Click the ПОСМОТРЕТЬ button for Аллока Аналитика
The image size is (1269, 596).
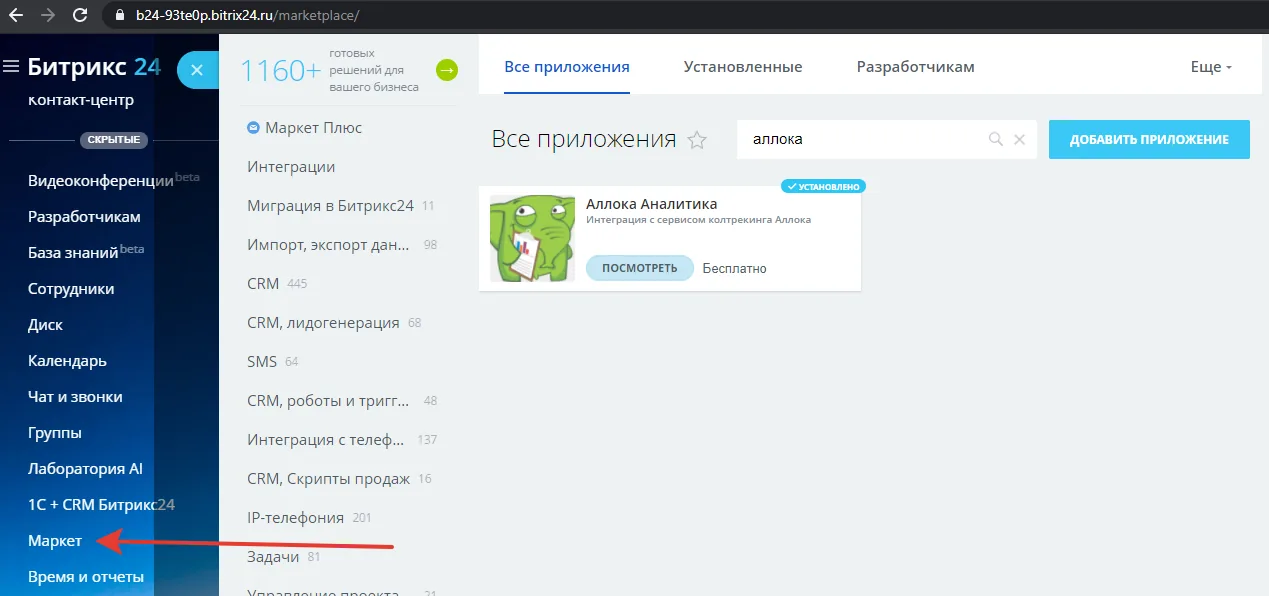click(x=640, y=268)
